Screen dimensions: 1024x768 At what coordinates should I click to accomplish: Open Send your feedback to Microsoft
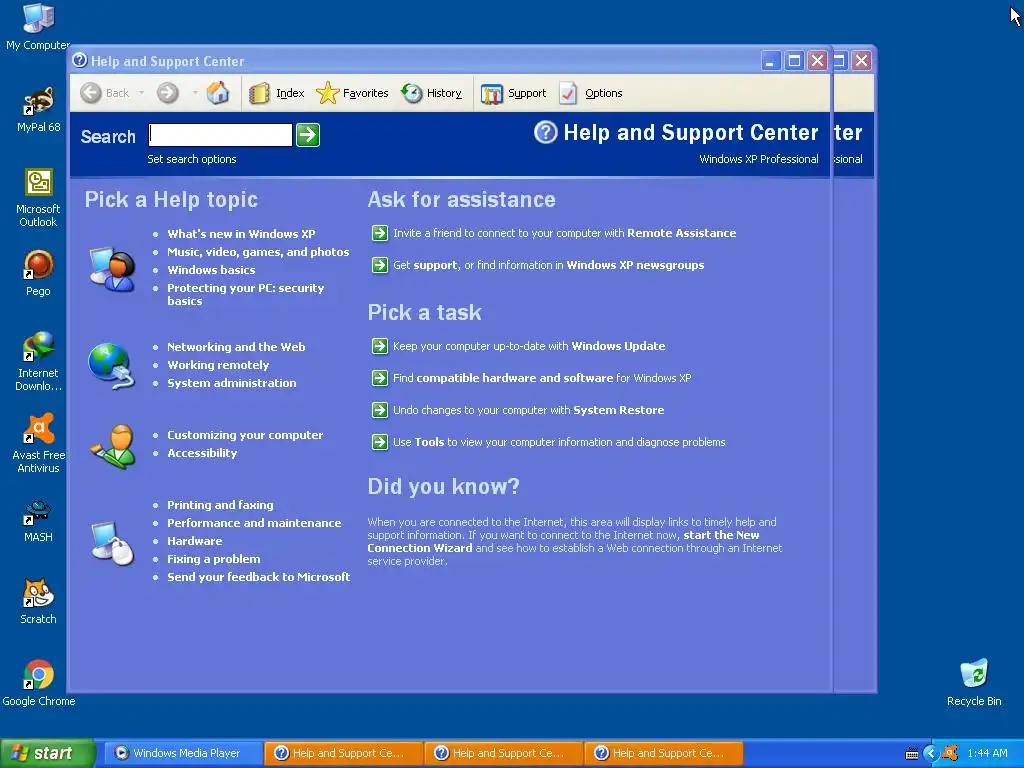pos(259,577)
